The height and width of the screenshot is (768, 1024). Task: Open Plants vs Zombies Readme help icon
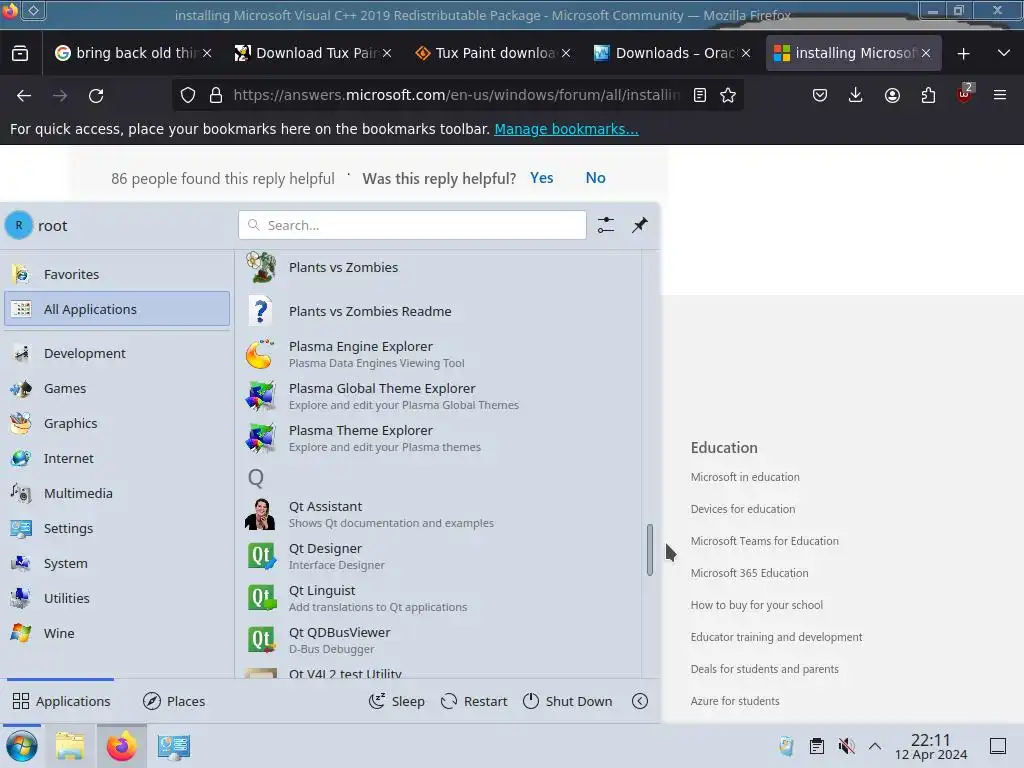pos(261,312)
